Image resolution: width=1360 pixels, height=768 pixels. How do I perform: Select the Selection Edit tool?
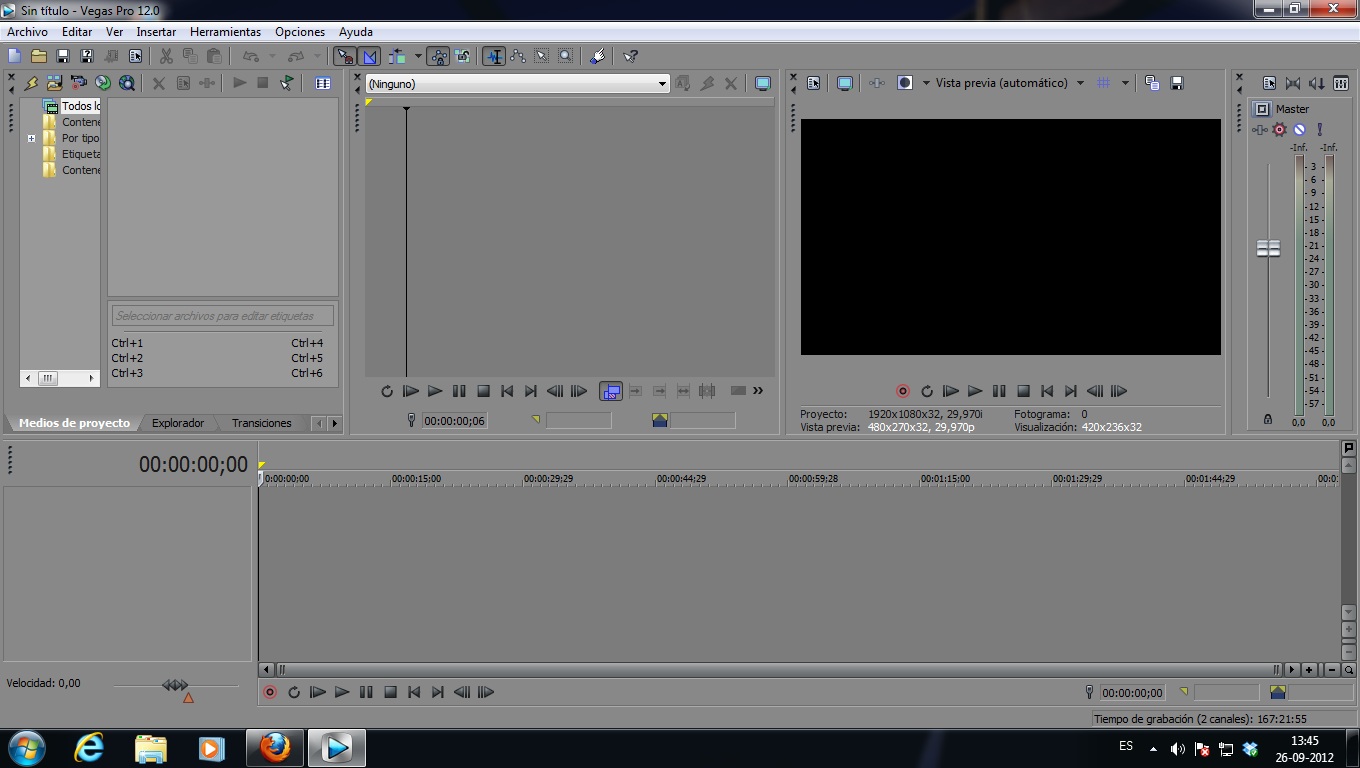542,56
